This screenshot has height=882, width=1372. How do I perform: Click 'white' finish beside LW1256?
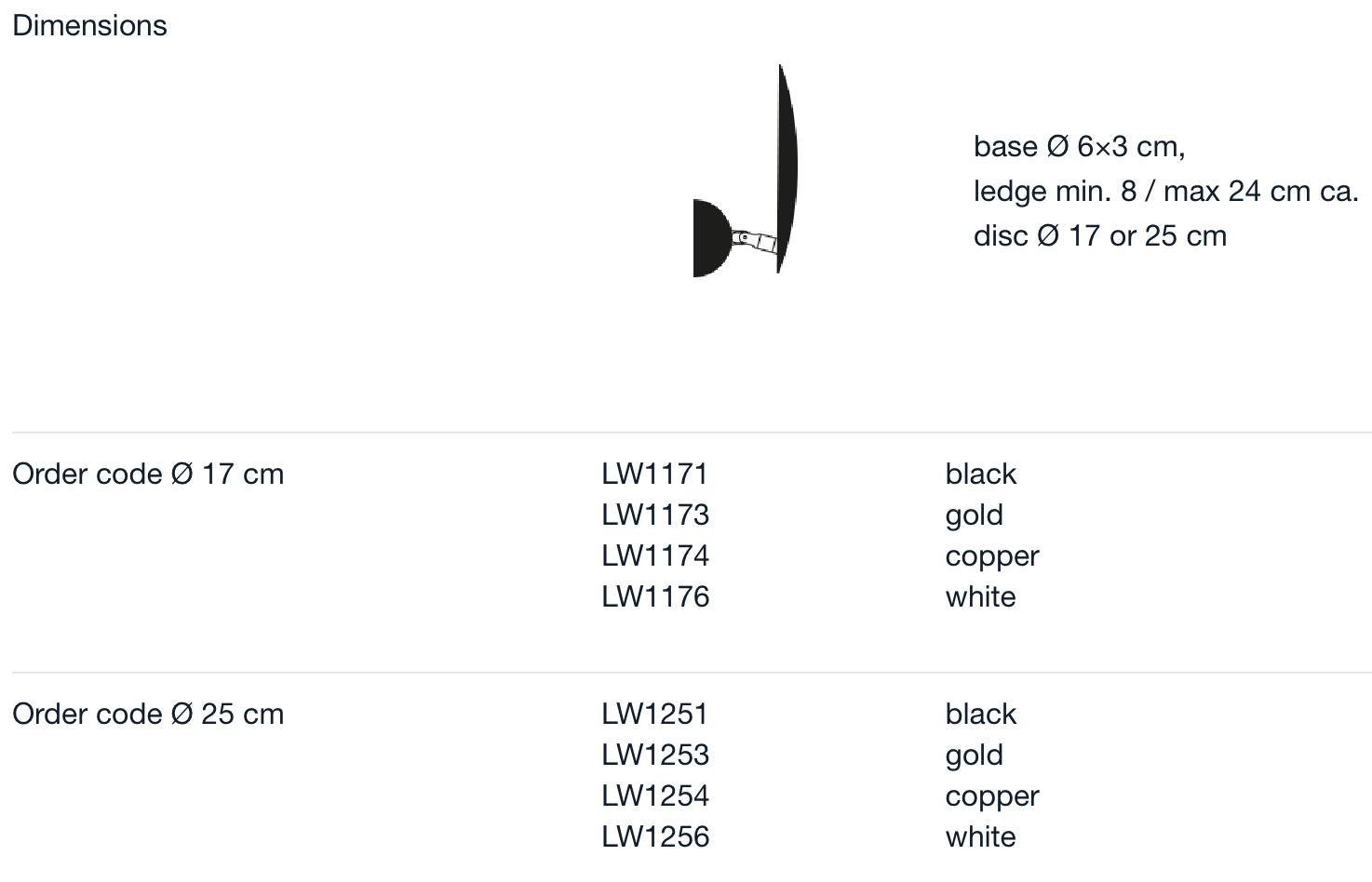[981, 836]
